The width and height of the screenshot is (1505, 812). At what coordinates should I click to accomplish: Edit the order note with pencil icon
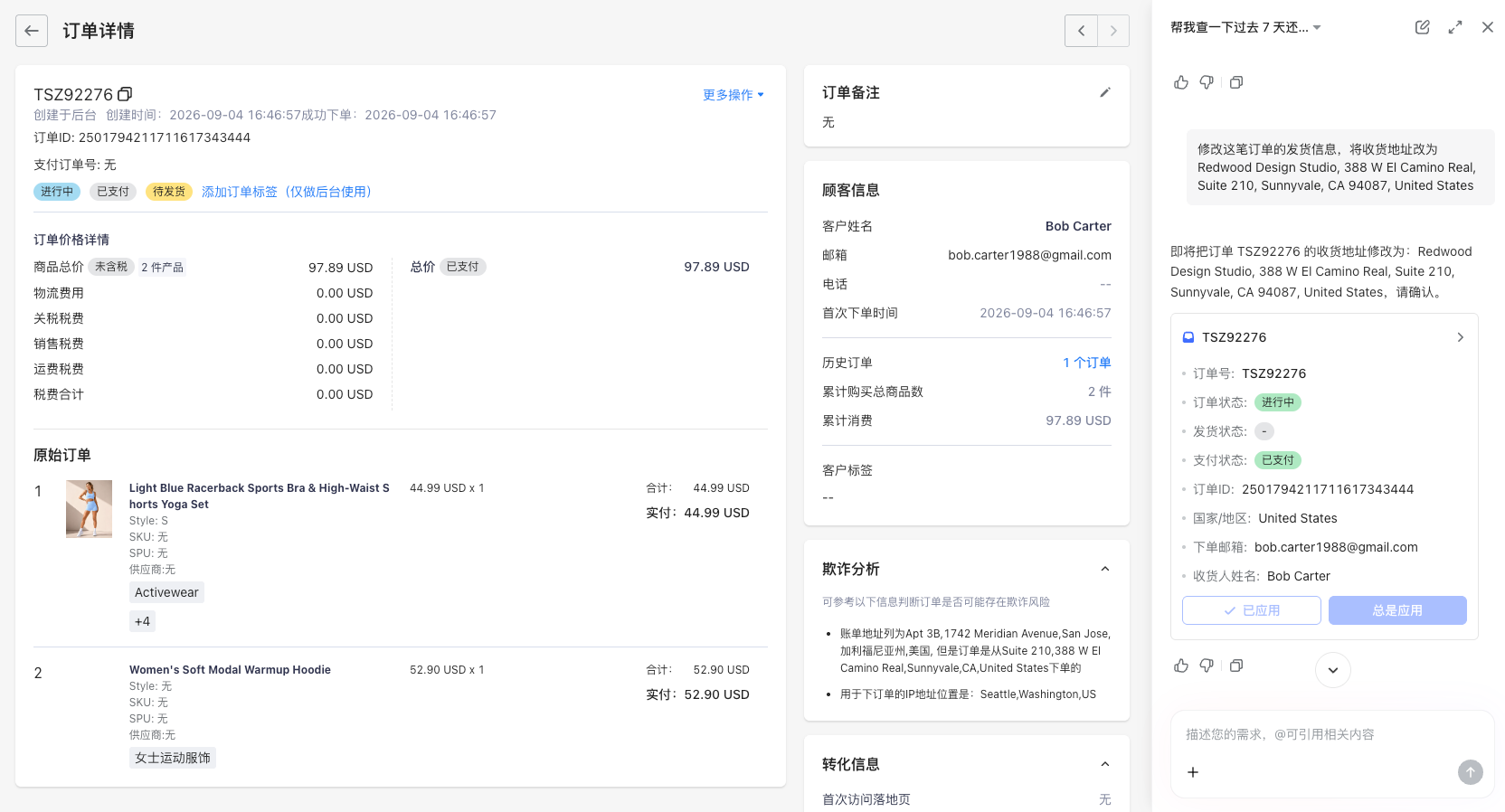[x=1104, y=92]
